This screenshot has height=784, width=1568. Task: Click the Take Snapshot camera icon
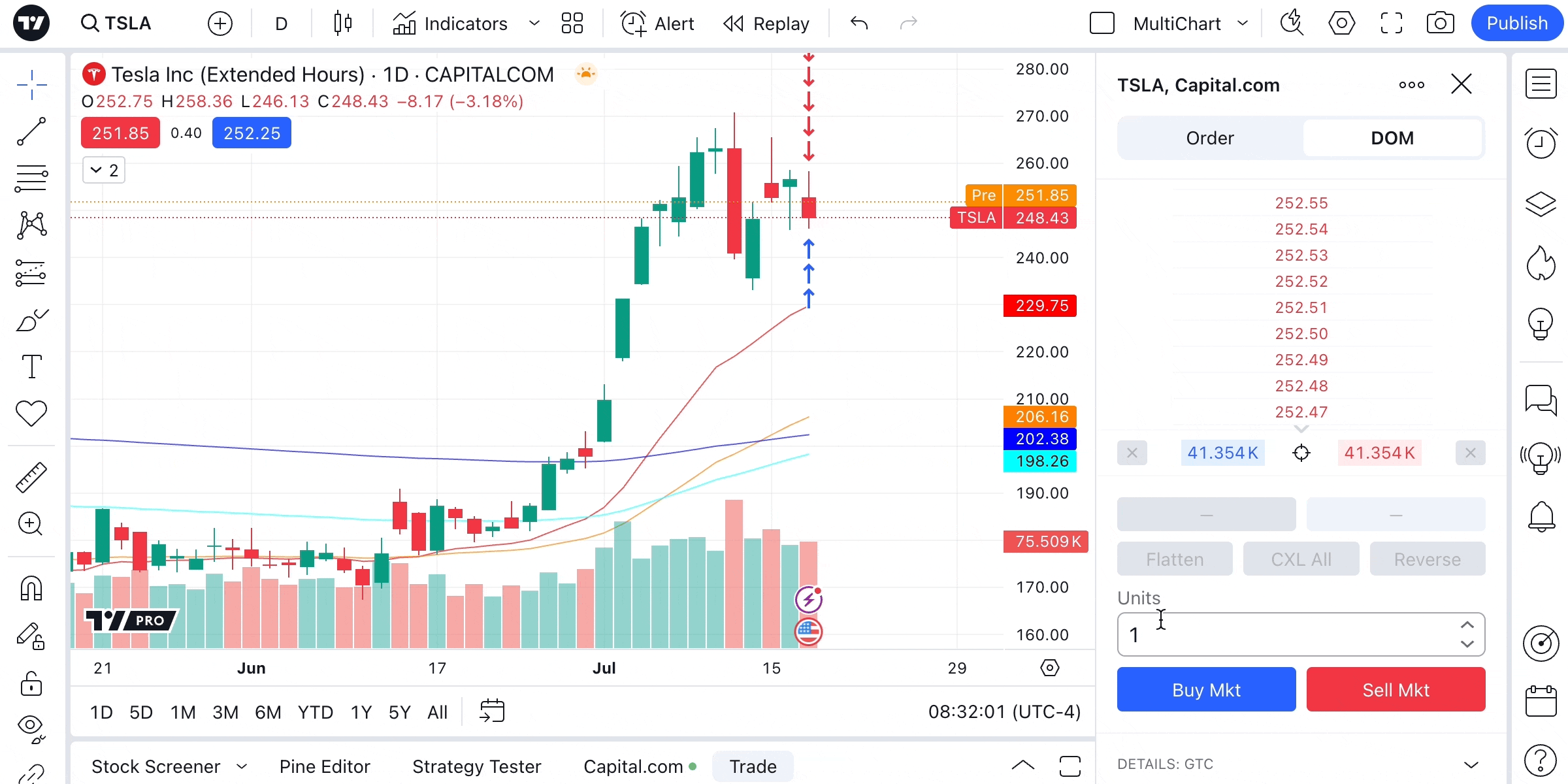click(1440, 24)
